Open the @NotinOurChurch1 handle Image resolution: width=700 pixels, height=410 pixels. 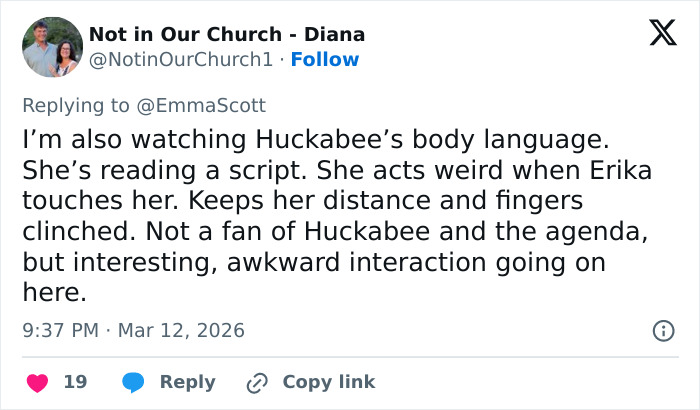[180, 60]
